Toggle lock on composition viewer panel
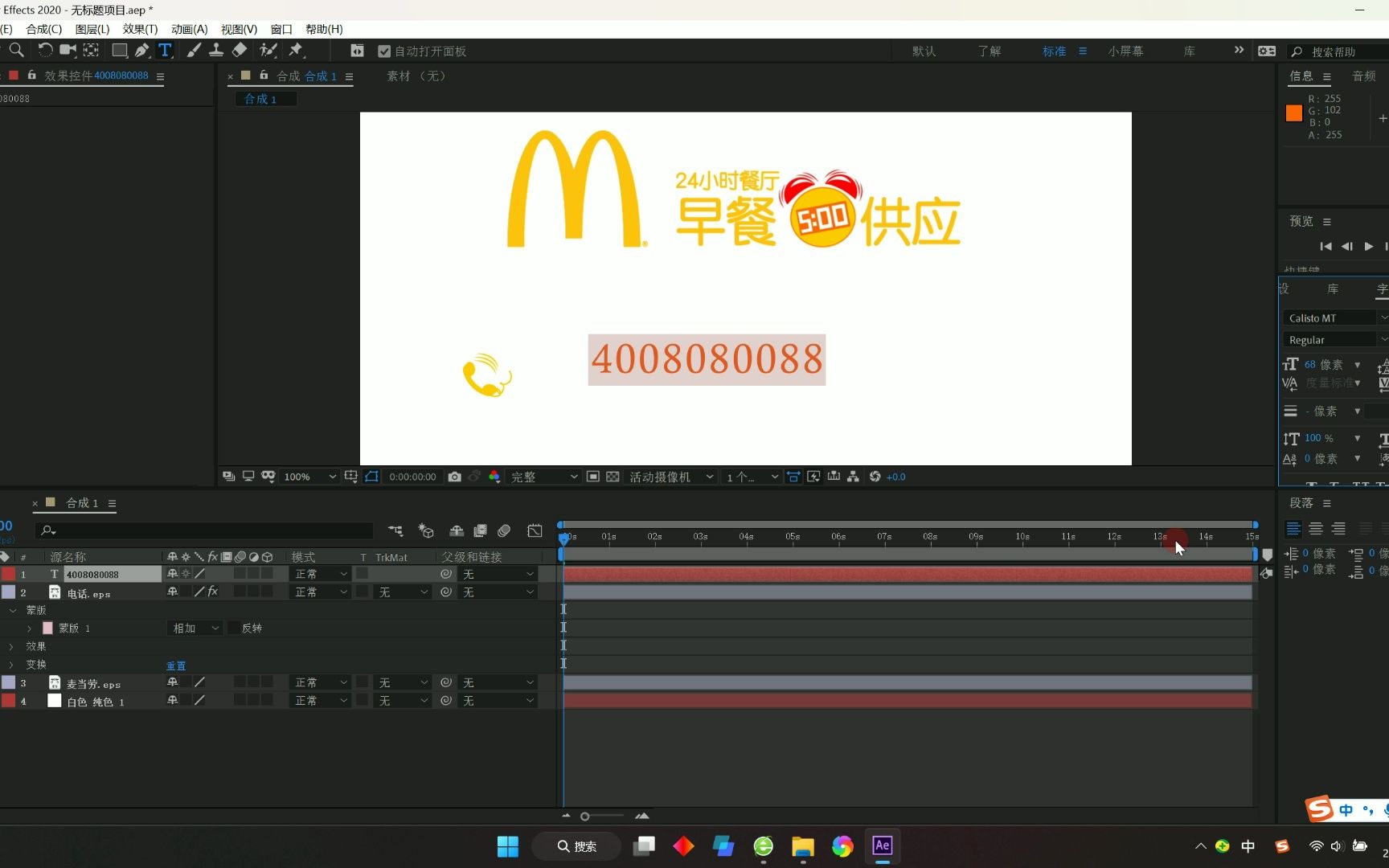 (264, 76)
